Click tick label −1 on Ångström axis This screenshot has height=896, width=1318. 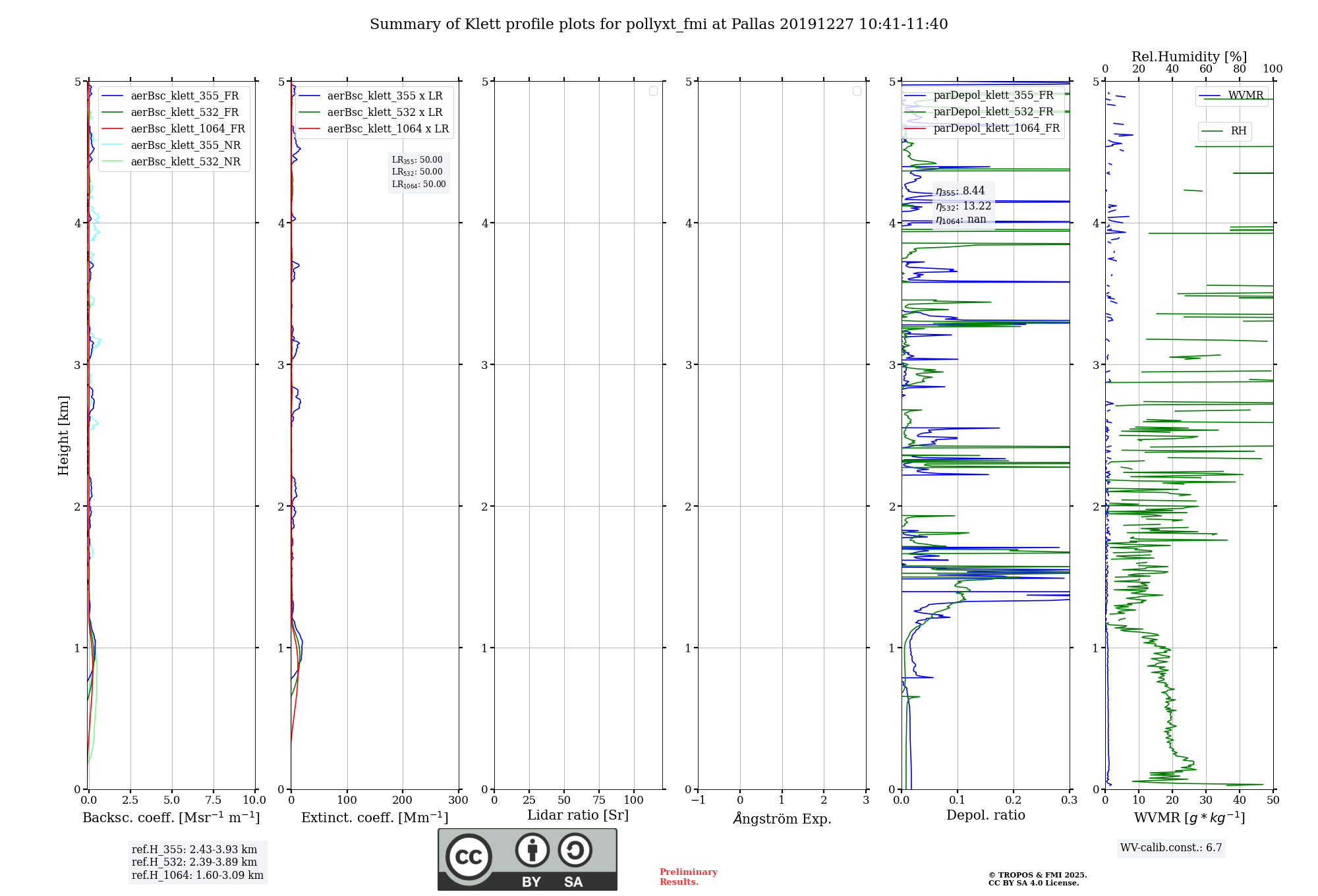698,800
